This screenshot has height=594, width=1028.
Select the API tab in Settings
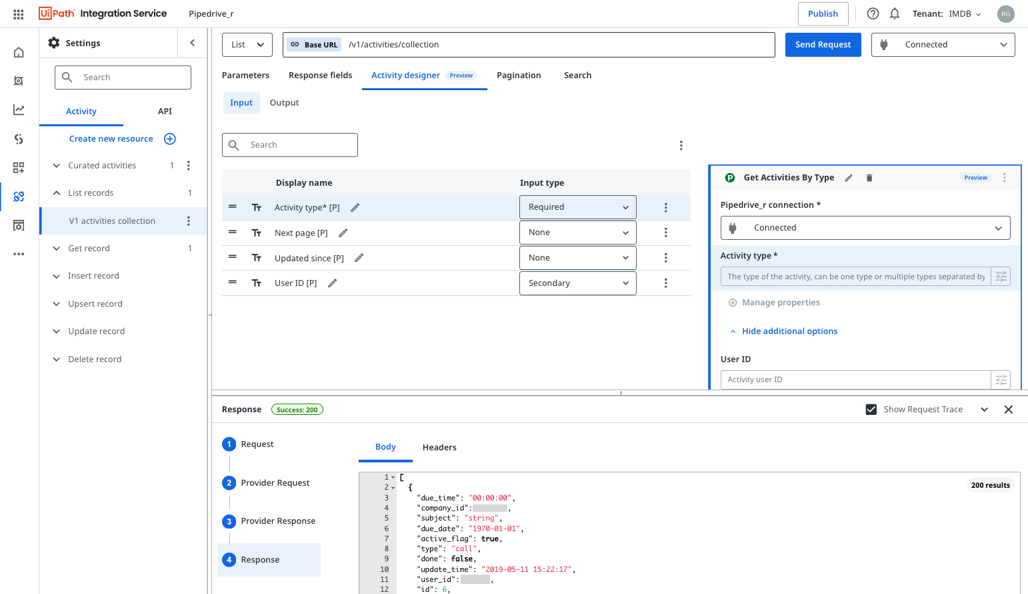[165, 111]
